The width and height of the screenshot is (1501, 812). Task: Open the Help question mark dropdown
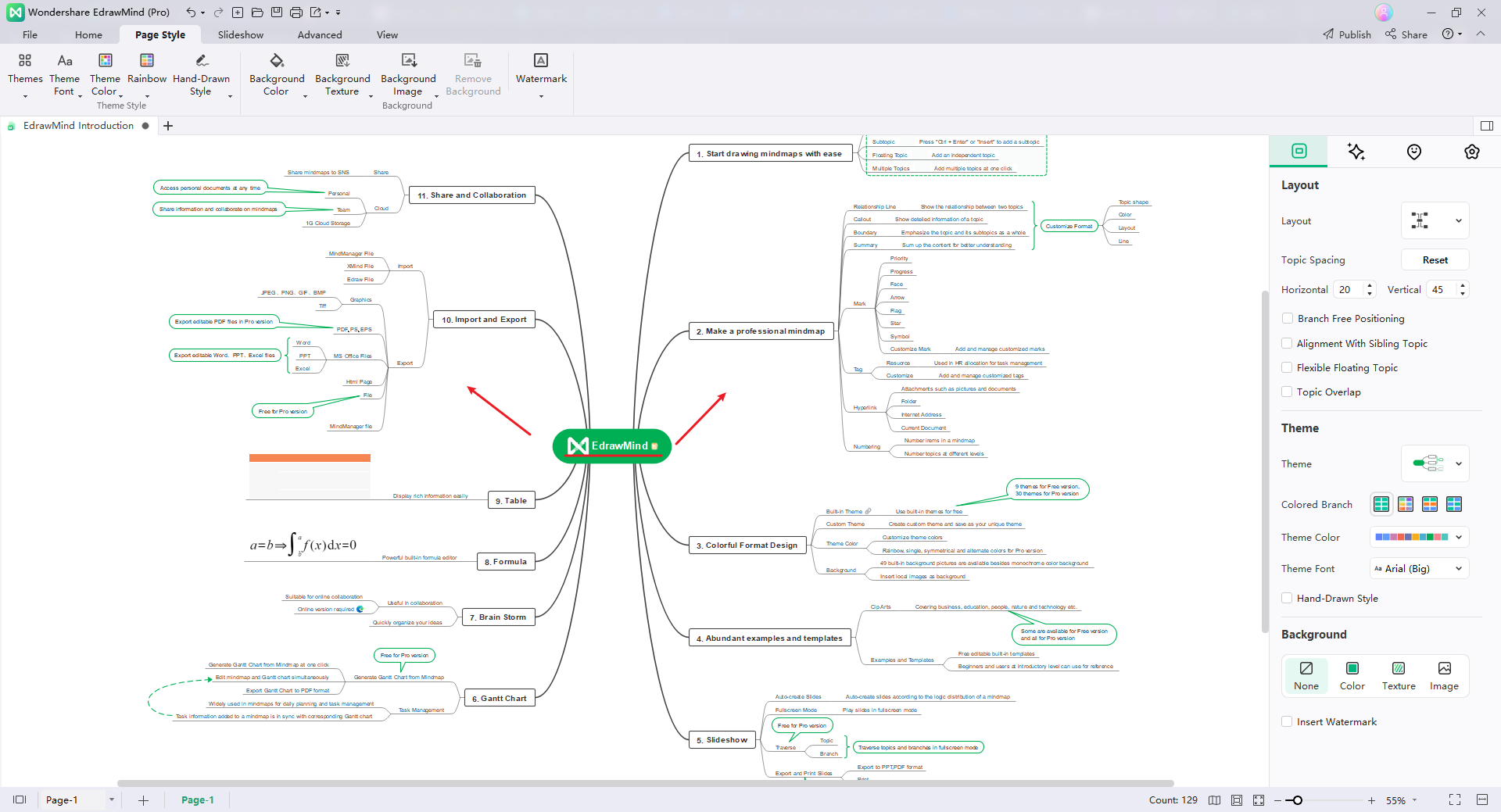[1452, 34]
